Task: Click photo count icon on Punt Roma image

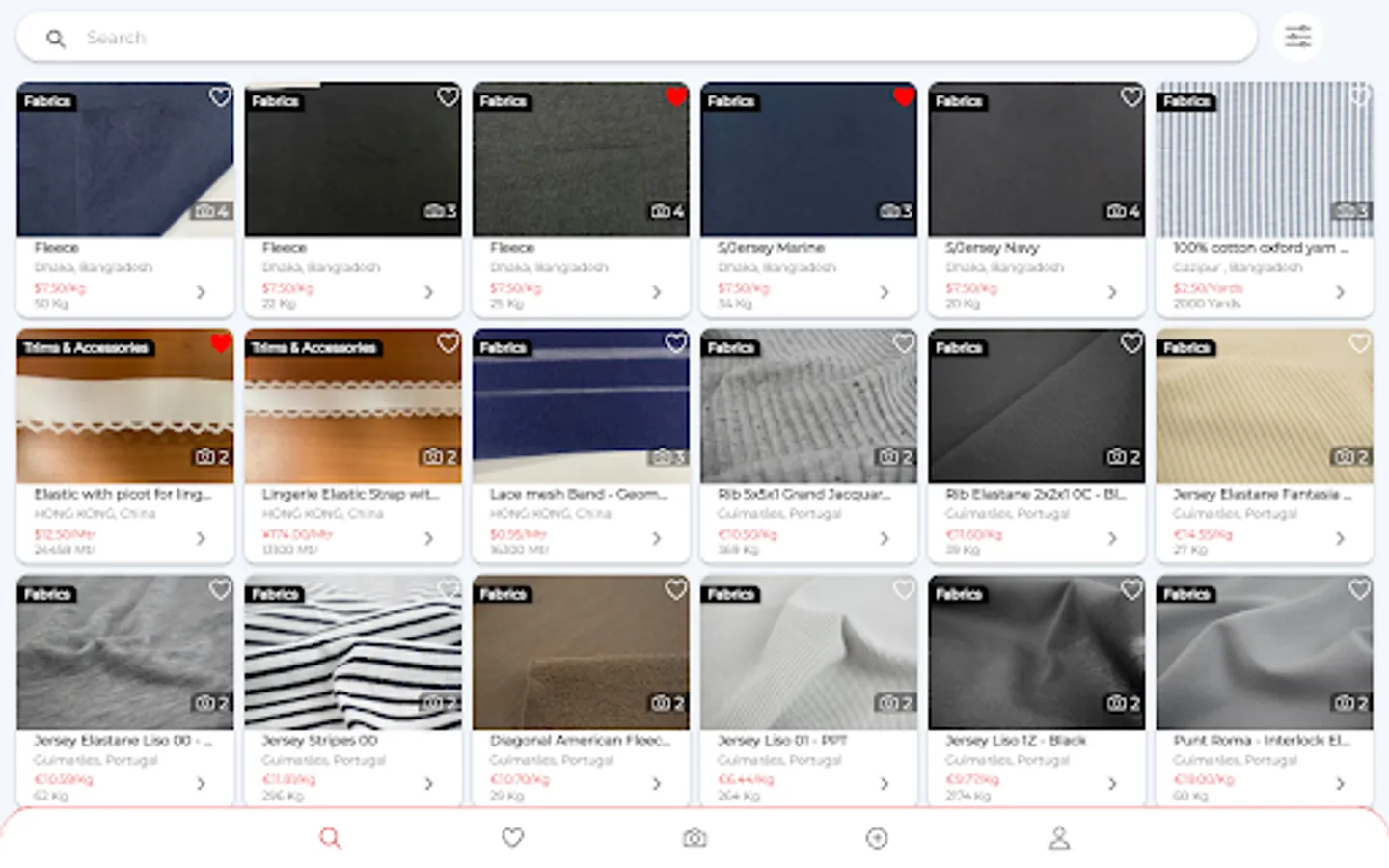Action: [1350, 703]
